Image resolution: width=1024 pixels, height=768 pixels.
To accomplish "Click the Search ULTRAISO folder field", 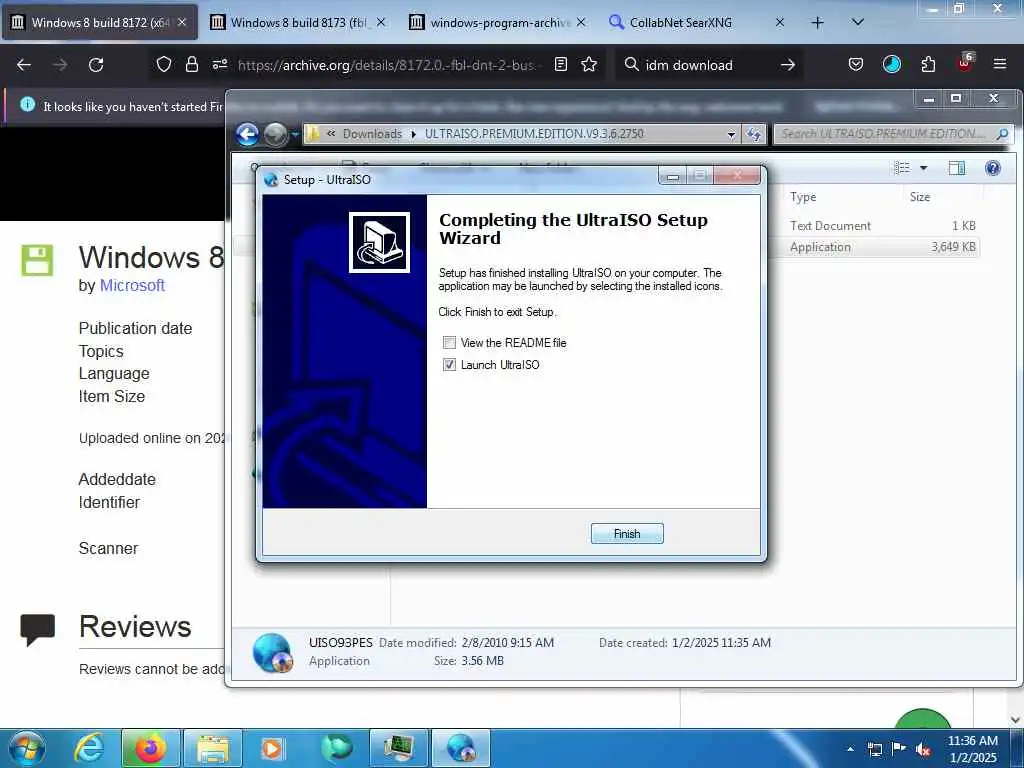I will click(893, 134).
